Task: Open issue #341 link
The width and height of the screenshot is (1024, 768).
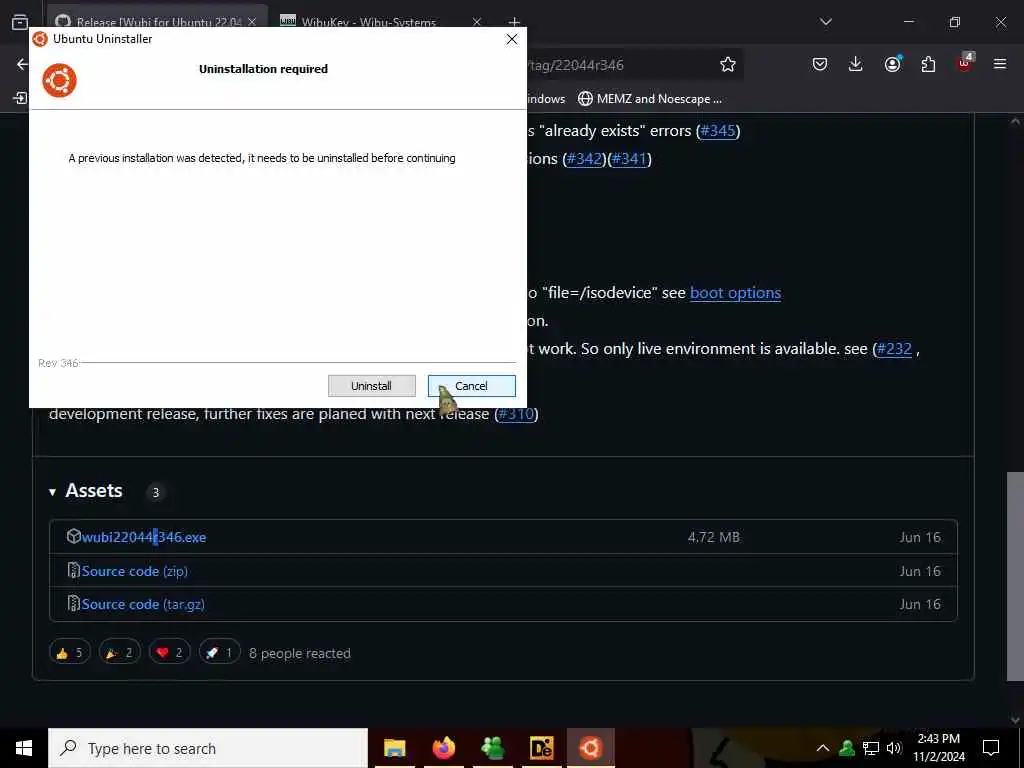Action: pos(629,159)
